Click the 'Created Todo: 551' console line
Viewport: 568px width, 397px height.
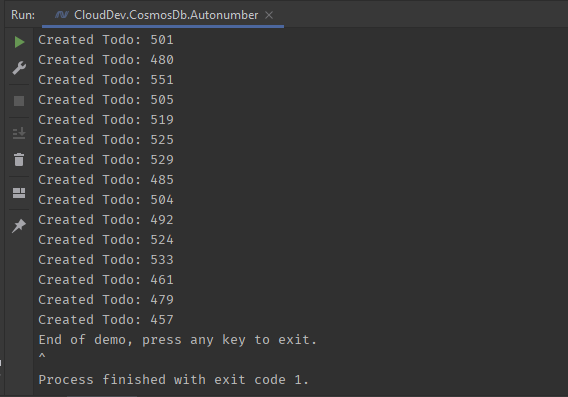[106, 80]
